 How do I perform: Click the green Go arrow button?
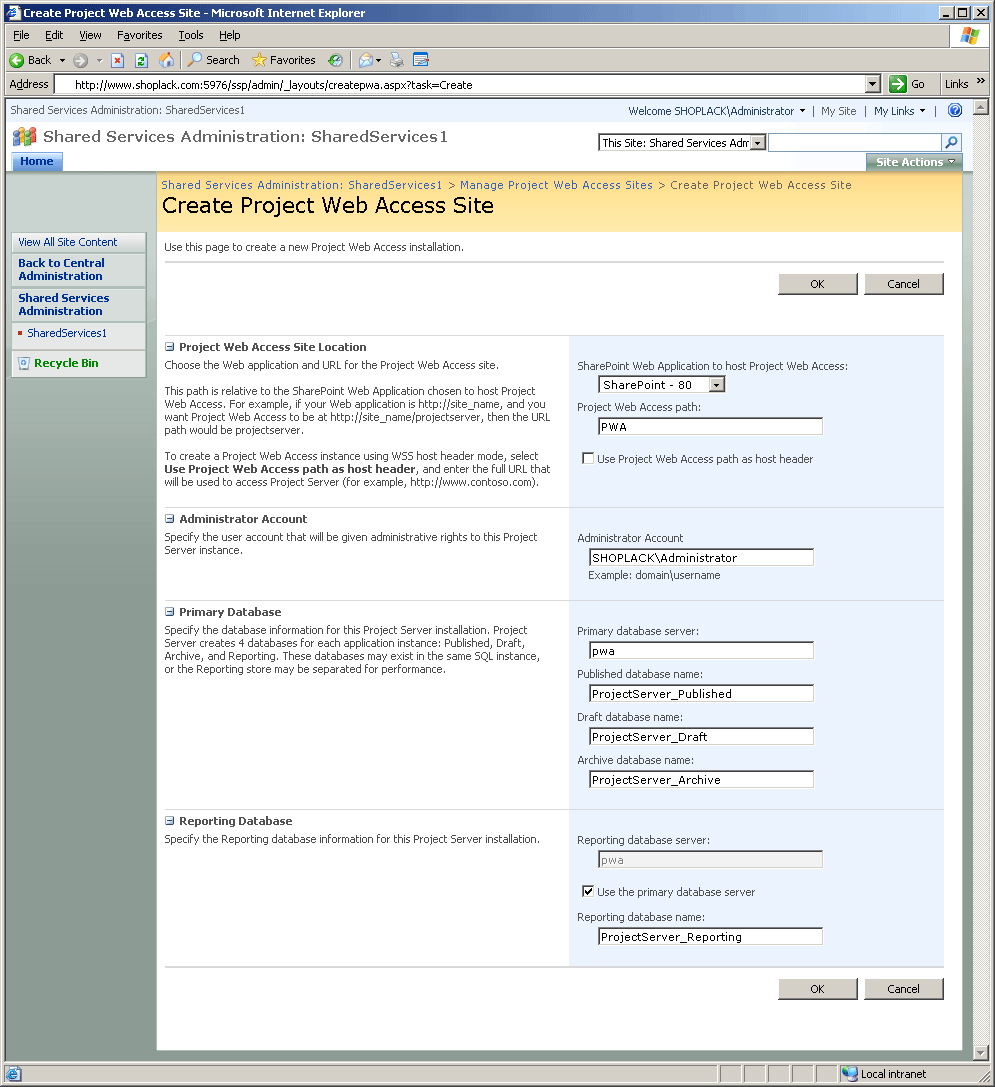click(x=898, y=84)
